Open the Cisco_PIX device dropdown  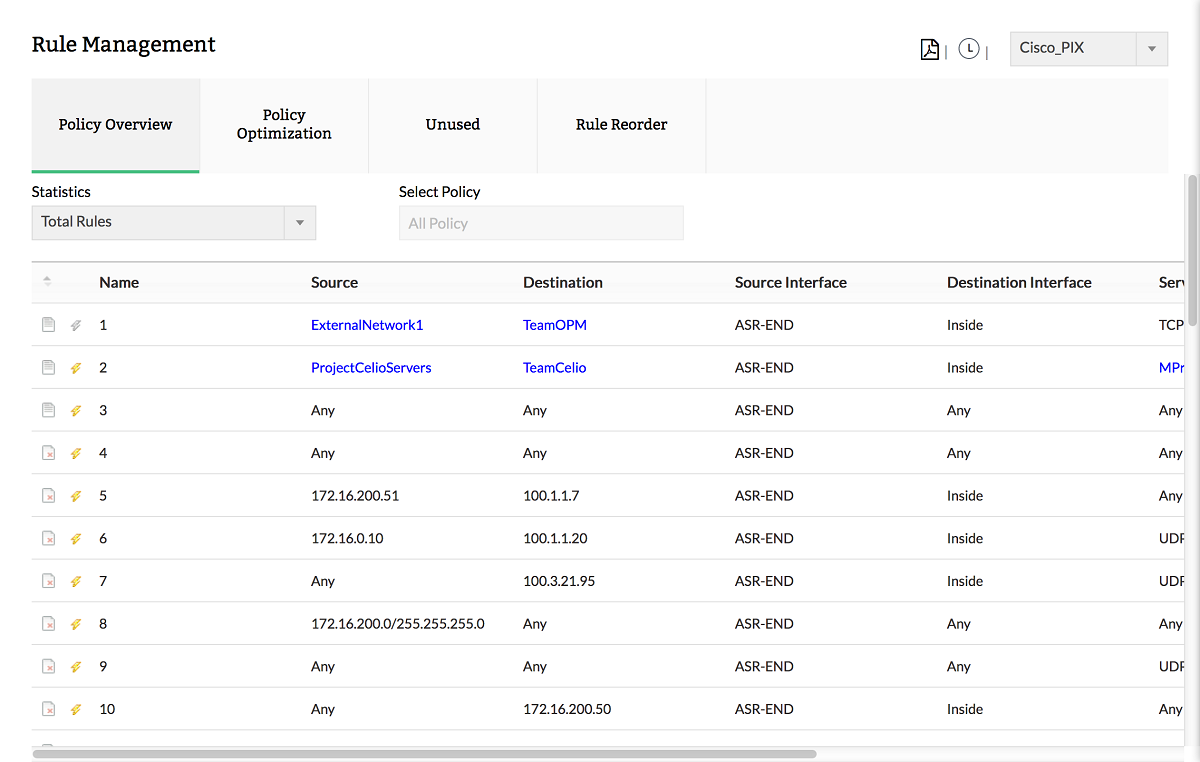click(1088, 48)
